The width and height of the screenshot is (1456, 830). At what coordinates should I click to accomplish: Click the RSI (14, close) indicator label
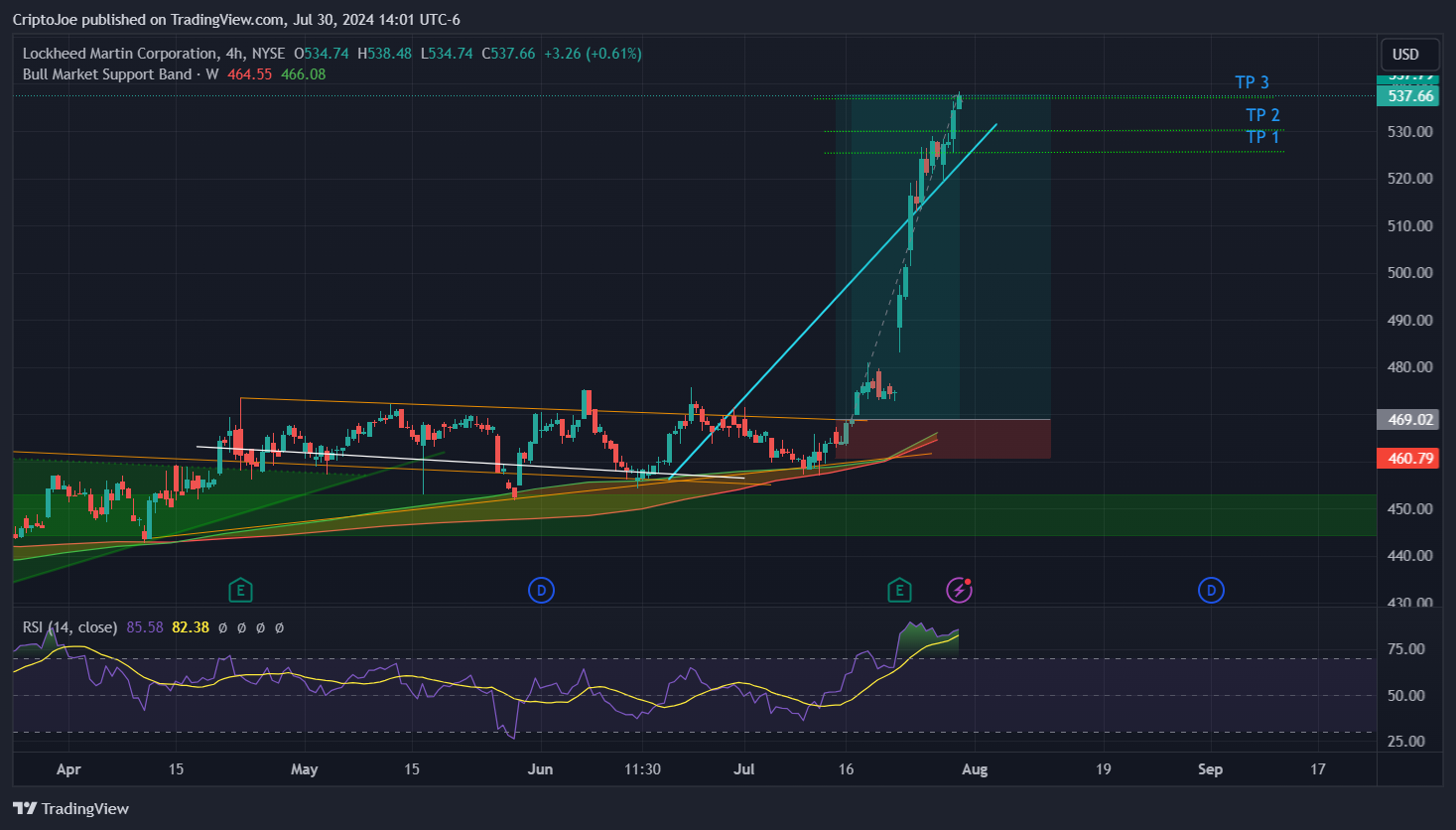(69, 627)
